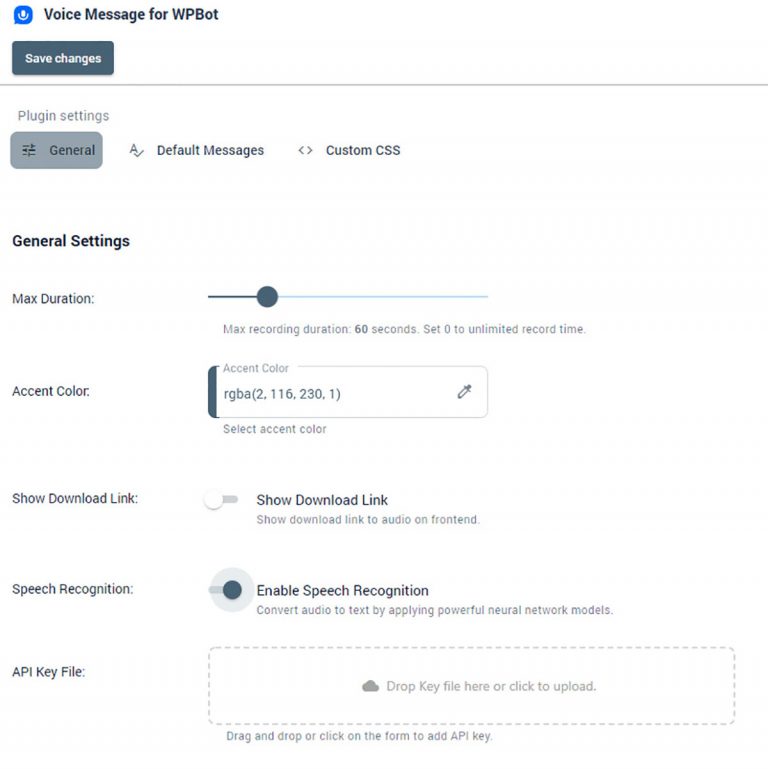768x769 pixels.
Task: Click the 'General Settings' heading
Action: pos(71,241)
